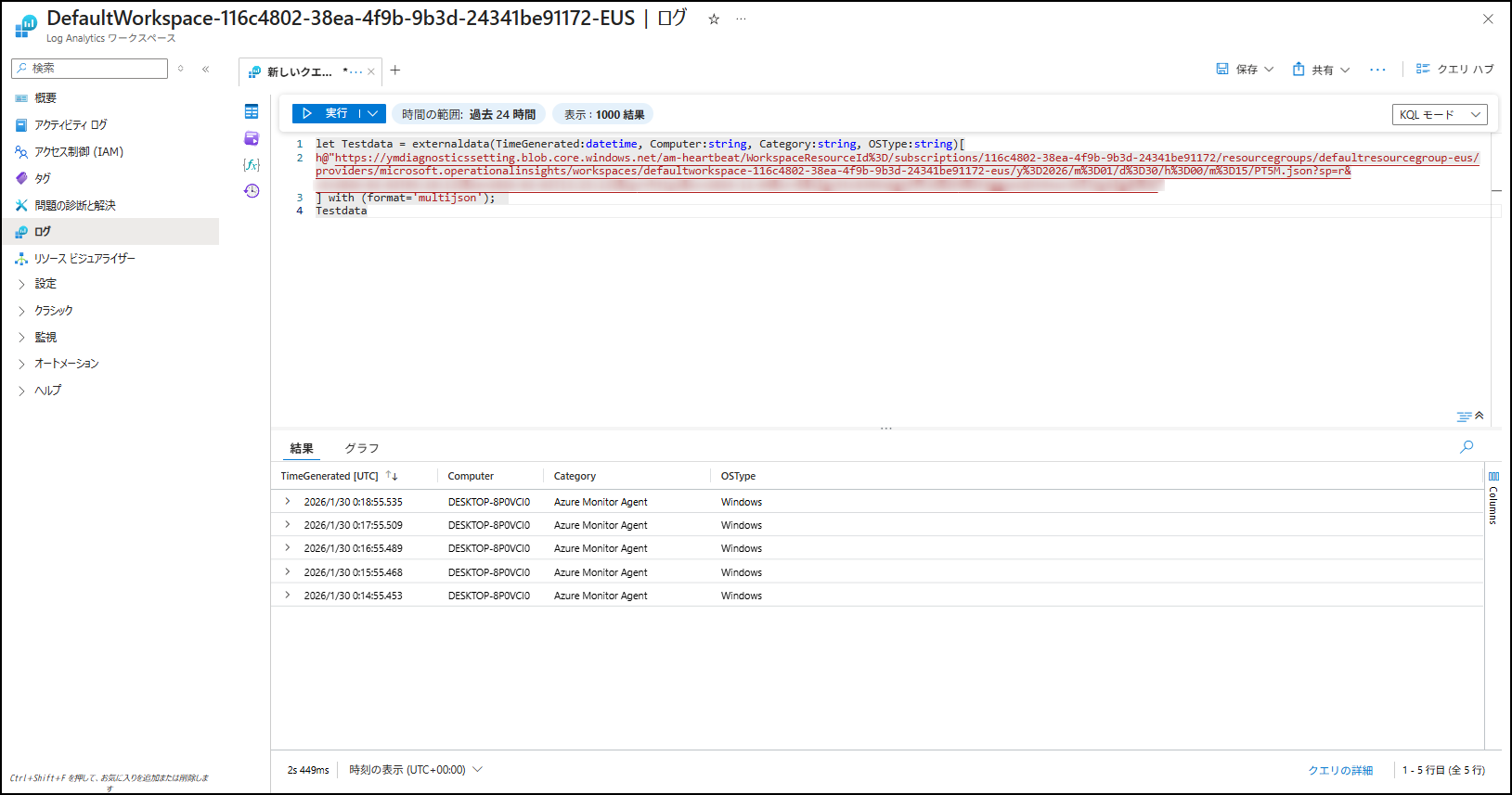Expand the row for 0:18:55.535
The width and height of the screenshot is (1512, 795).
[288, 502]
